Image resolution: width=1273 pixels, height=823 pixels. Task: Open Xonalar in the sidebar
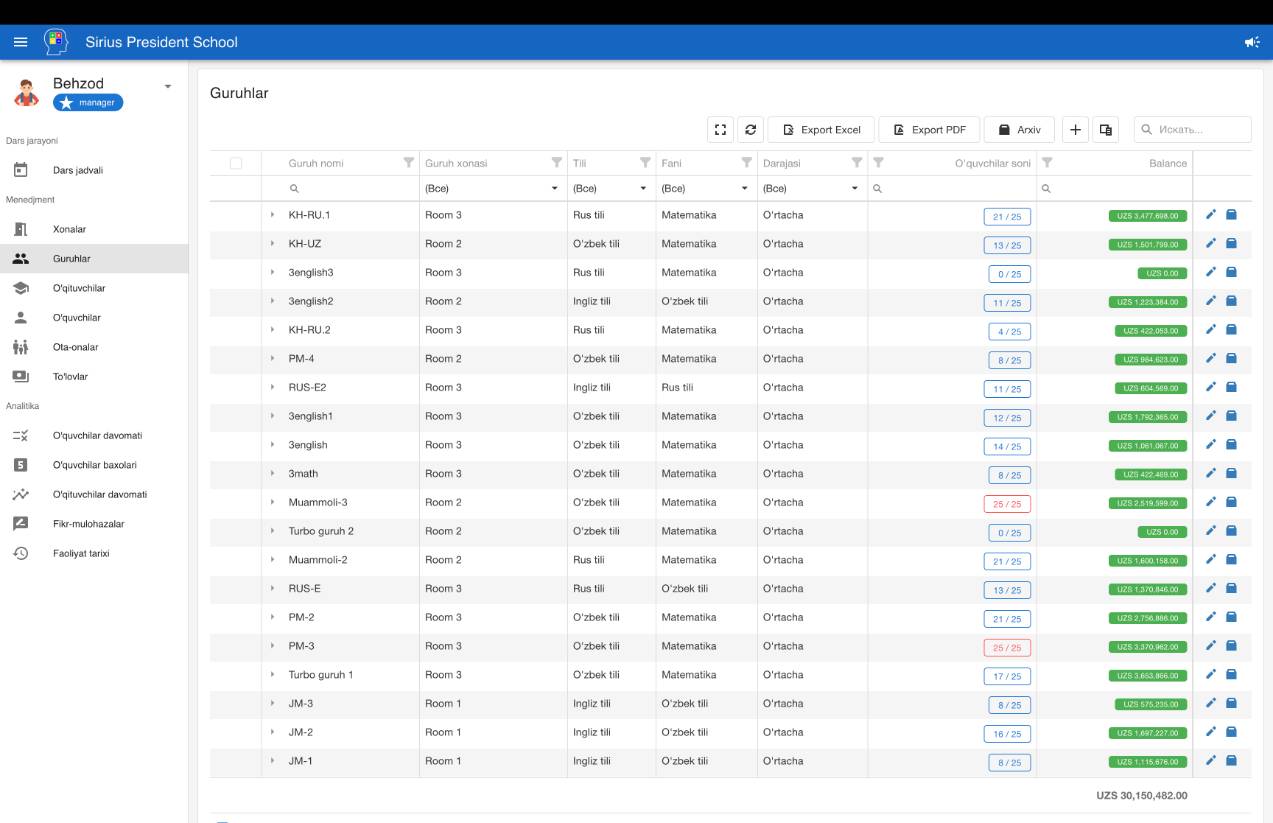coord(94,229)
